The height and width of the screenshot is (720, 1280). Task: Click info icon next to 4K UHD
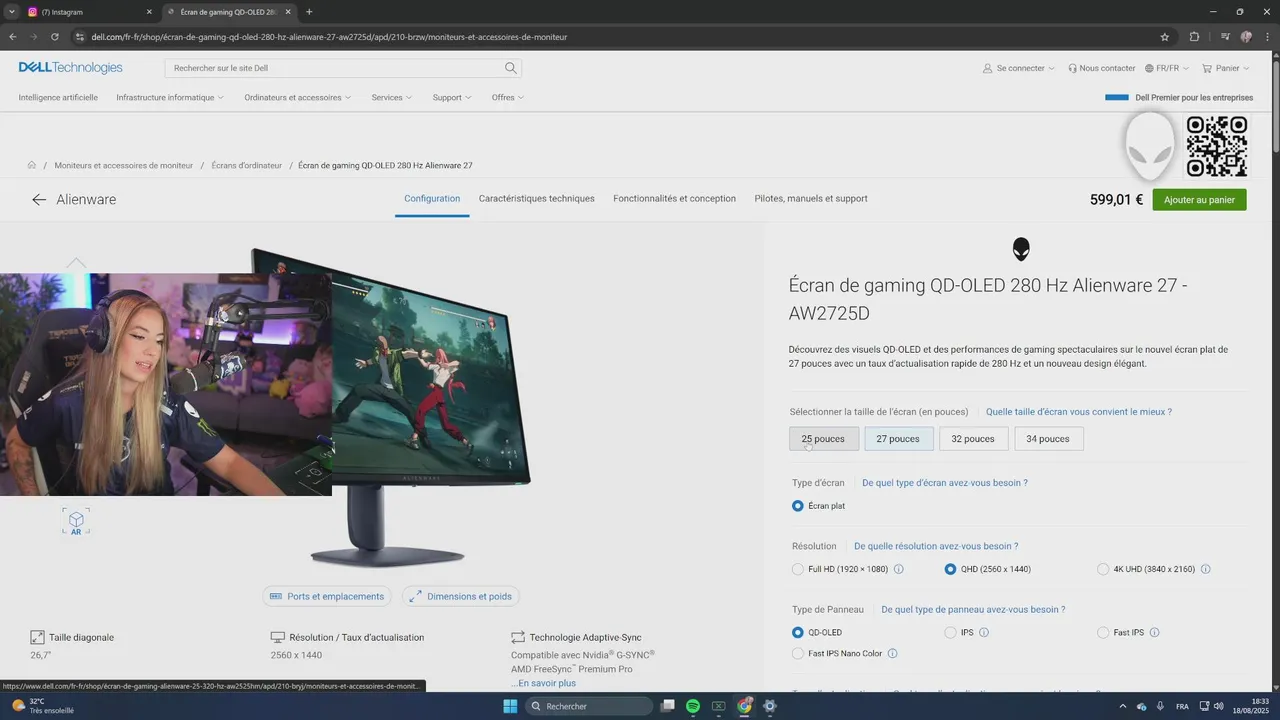pos(1205,569)
